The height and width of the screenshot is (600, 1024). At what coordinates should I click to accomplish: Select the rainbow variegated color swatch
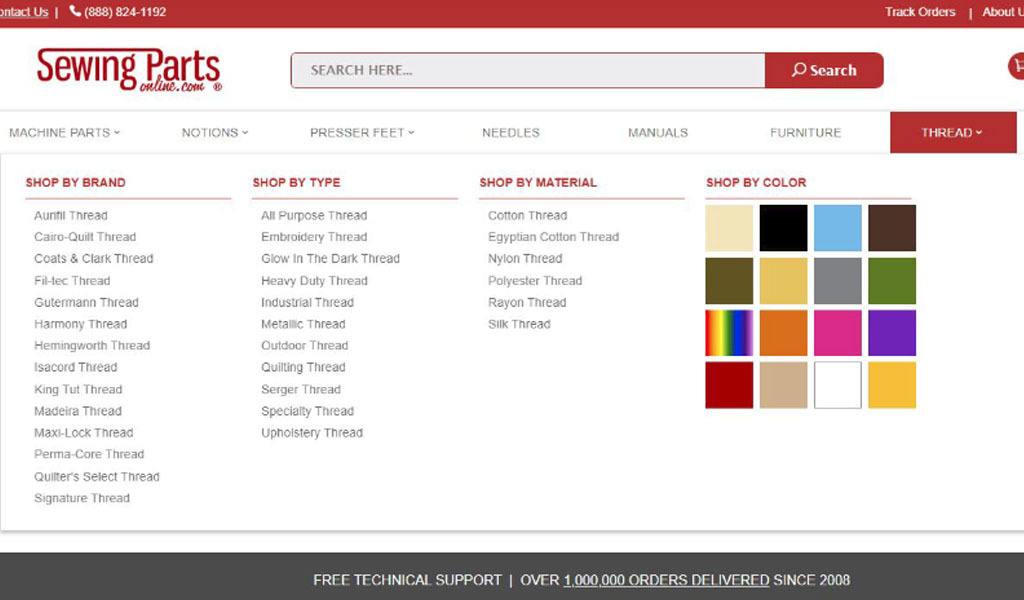point(729,333)
